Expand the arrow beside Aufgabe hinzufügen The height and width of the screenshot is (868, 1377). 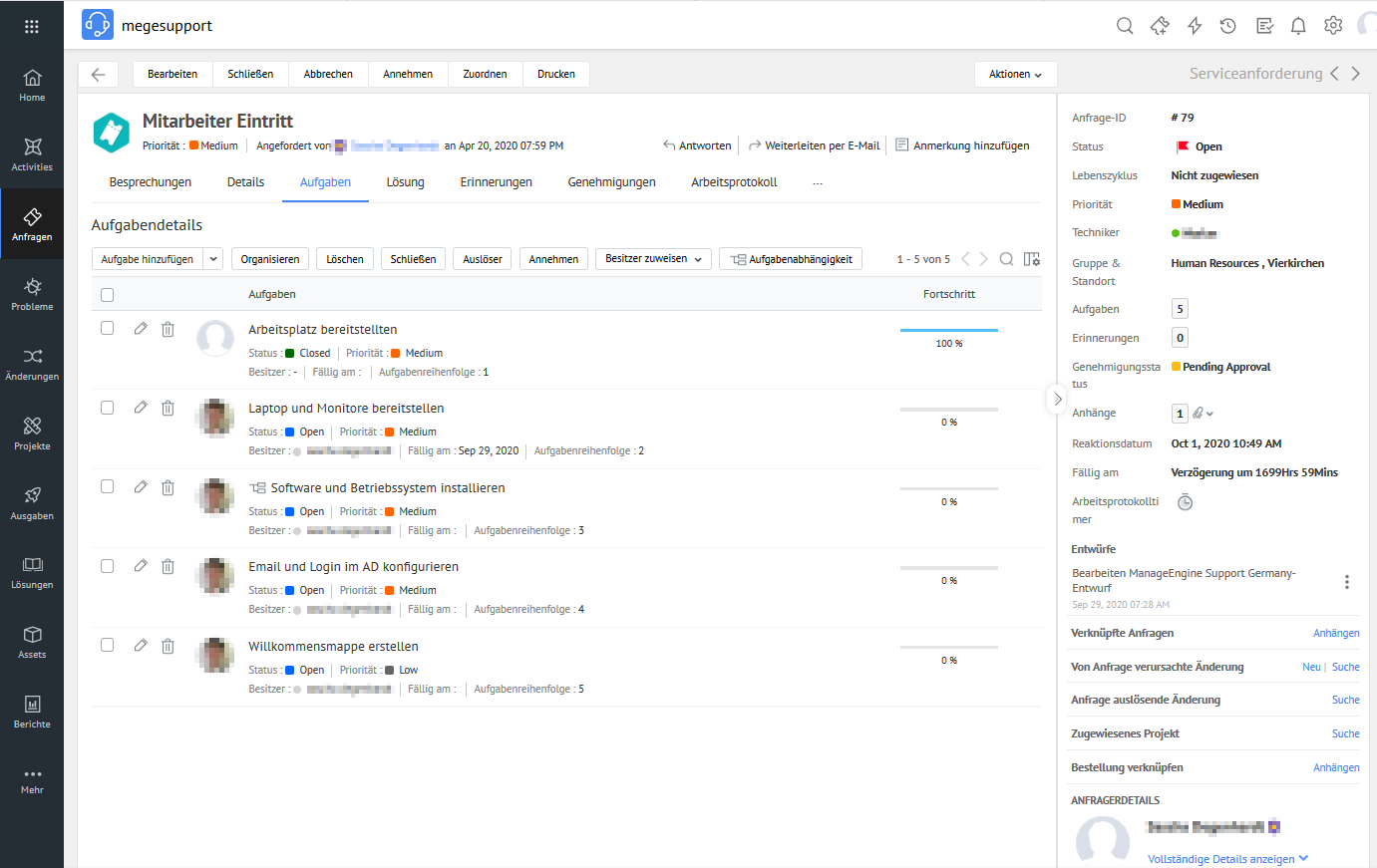pyautogui.click(x=213, y=259)
